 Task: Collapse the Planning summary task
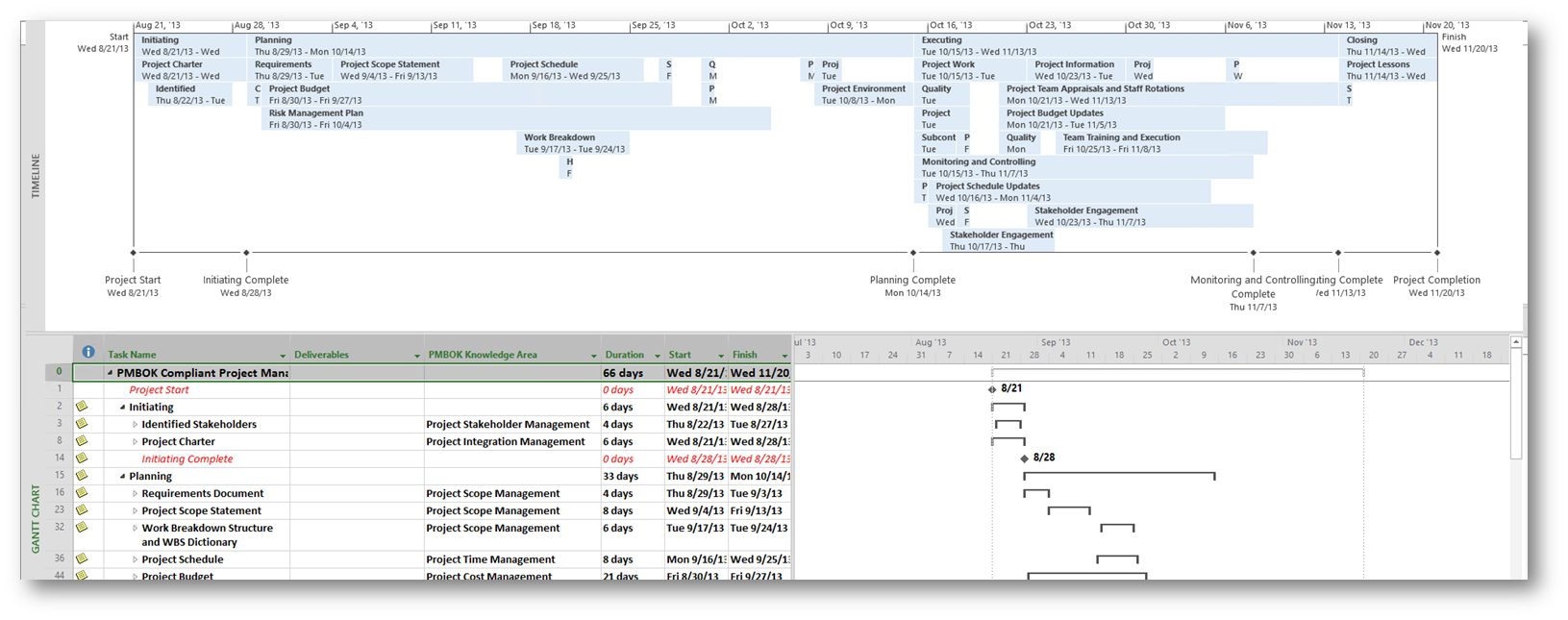coord(123,477)
